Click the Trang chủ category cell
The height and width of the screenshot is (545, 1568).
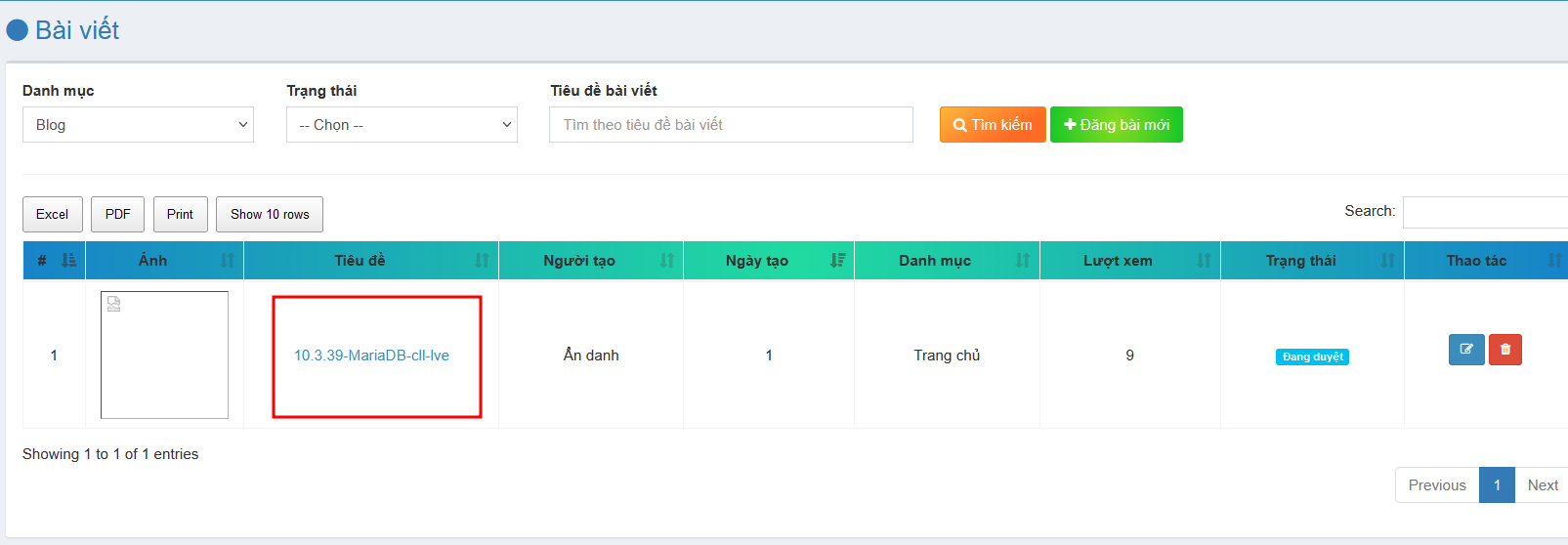[947, 356]
